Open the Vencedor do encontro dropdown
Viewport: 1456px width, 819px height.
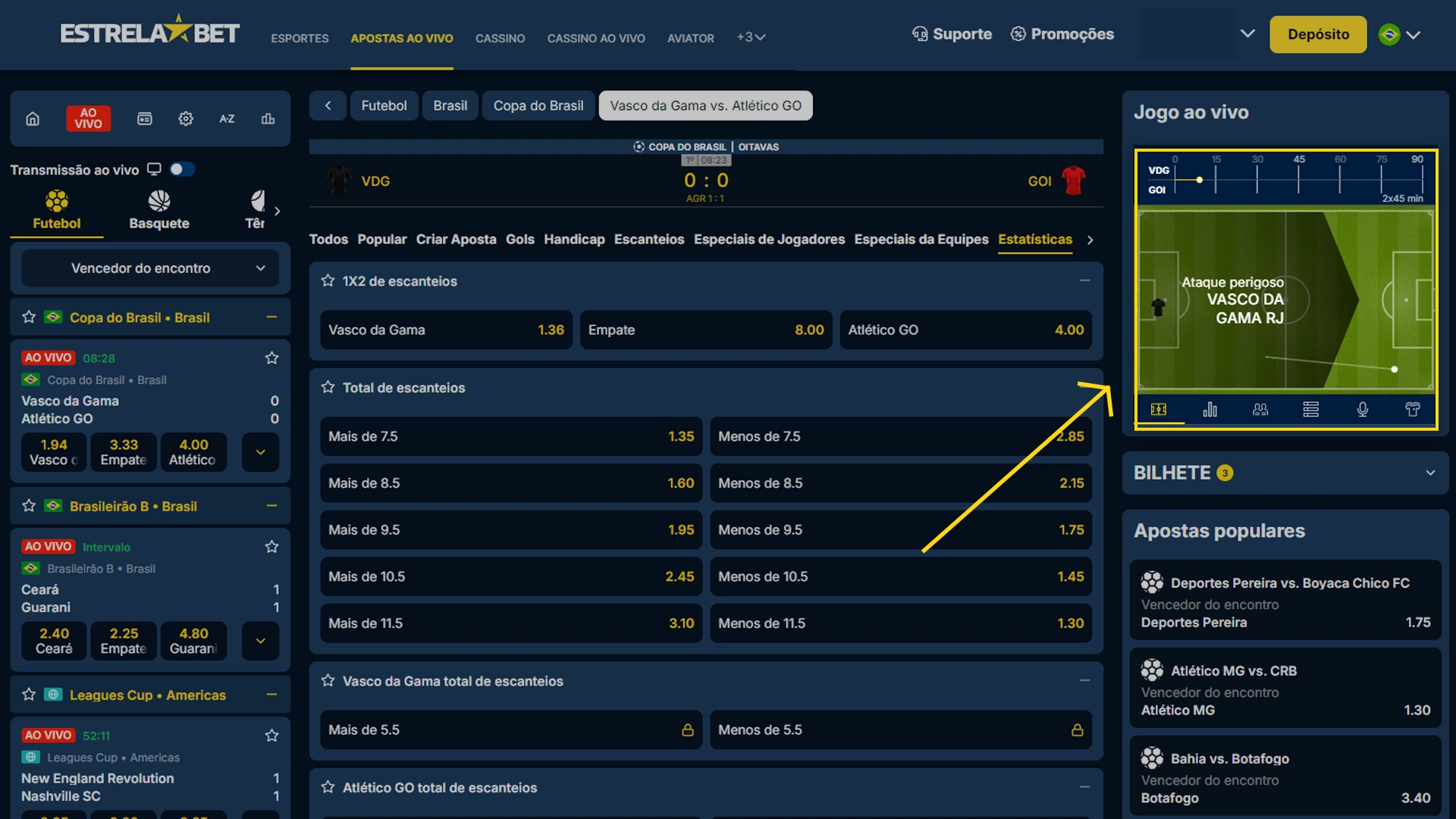click(x=150, y=268)
